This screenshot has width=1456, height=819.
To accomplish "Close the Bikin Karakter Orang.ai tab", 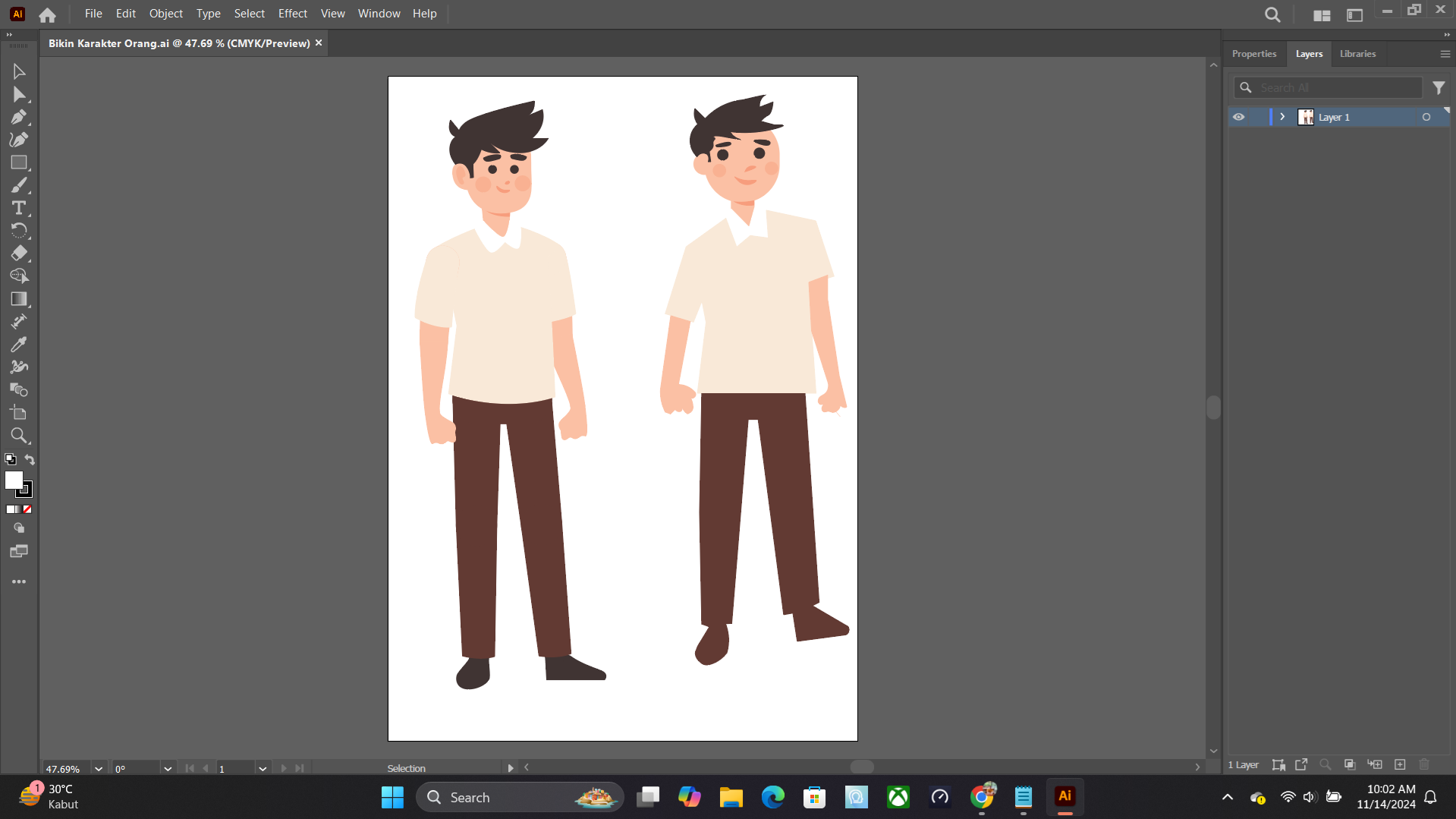I will point(319,43).
